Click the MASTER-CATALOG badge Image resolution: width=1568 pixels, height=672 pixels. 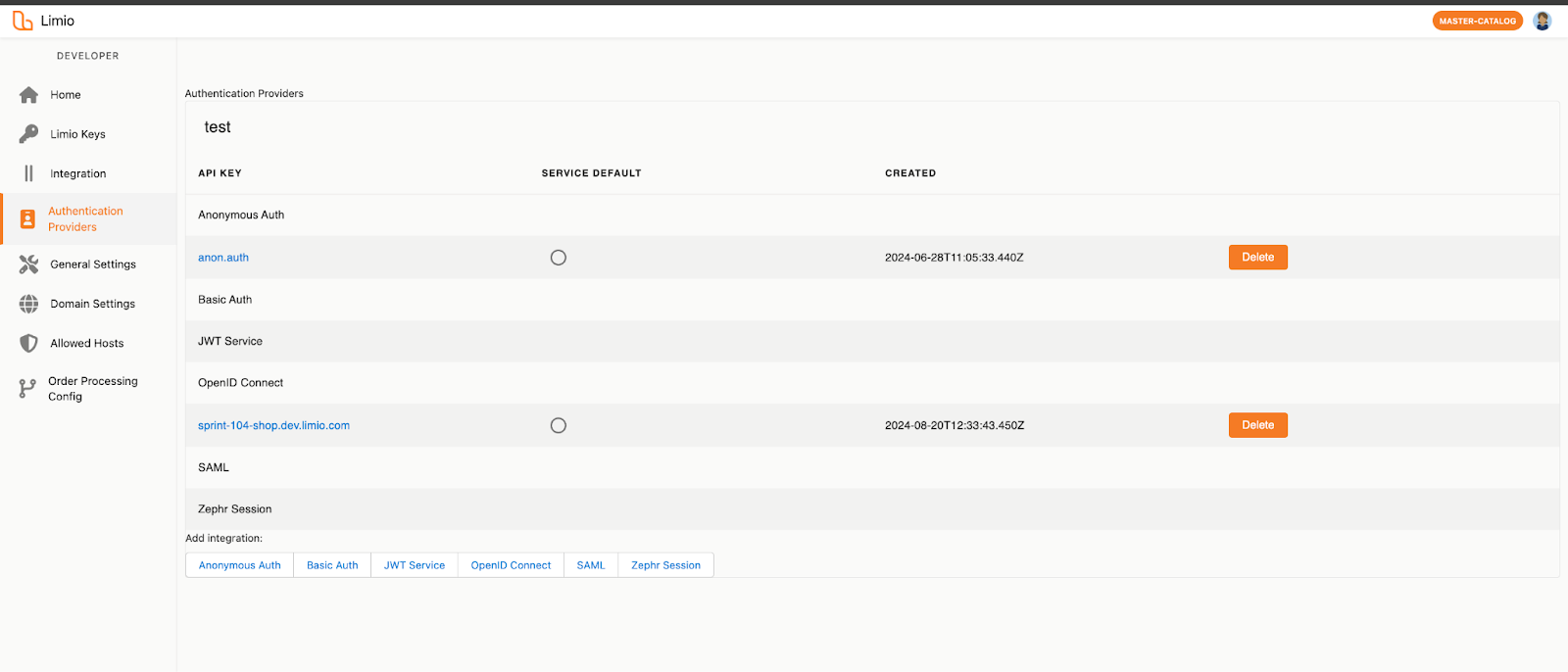[x=1477, y=21]
